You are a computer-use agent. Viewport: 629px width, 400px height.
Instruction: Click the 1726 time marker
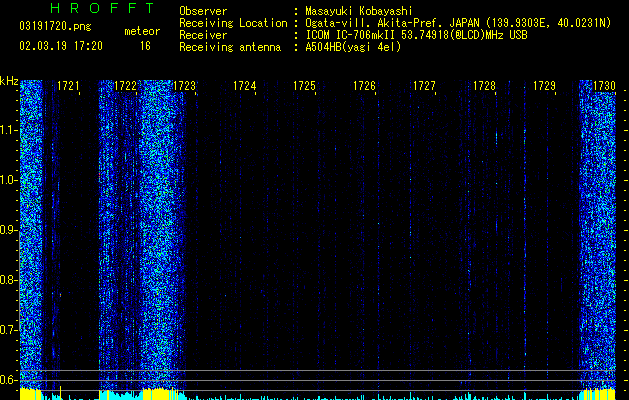click(x=364, y=86)
